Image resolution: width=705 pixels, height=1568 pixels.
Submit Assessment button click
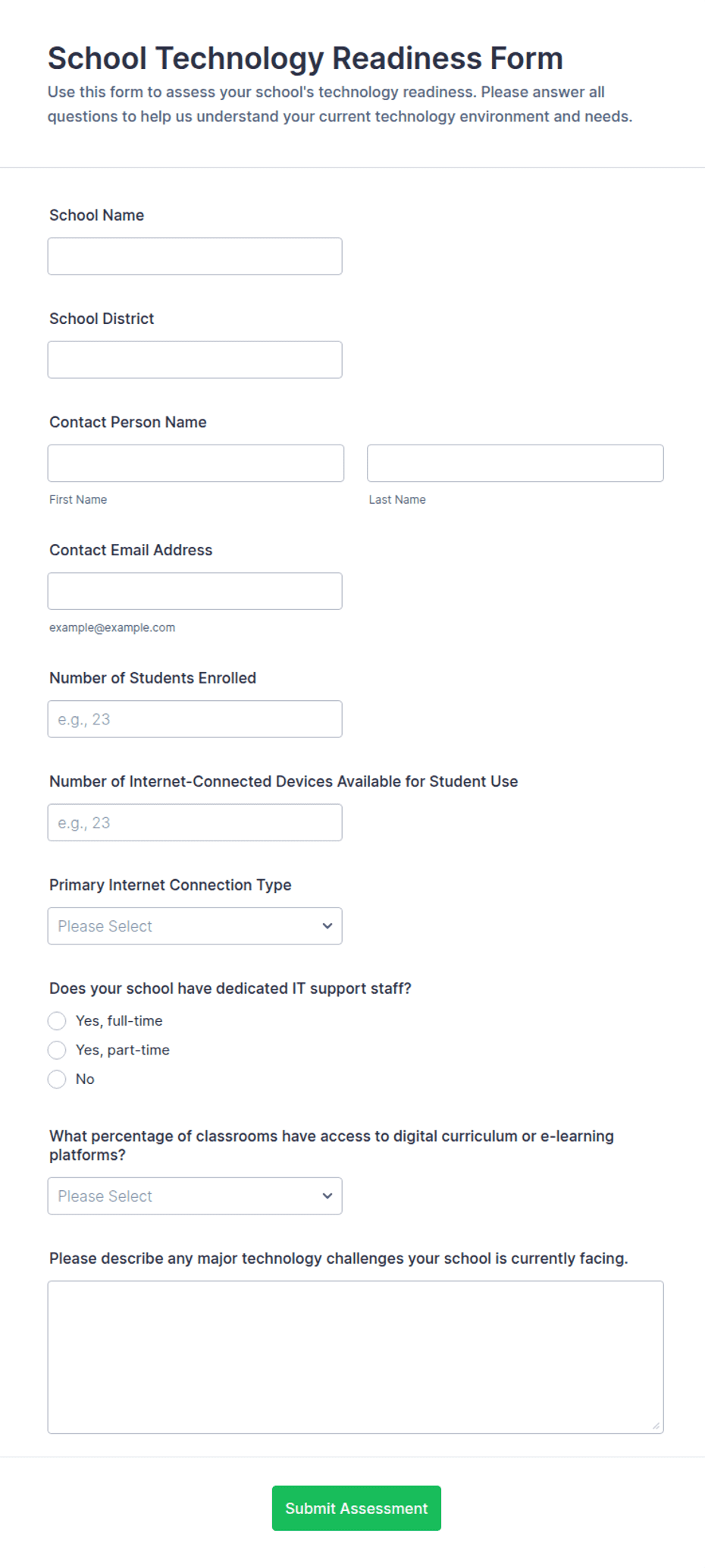pos(356,1508)
